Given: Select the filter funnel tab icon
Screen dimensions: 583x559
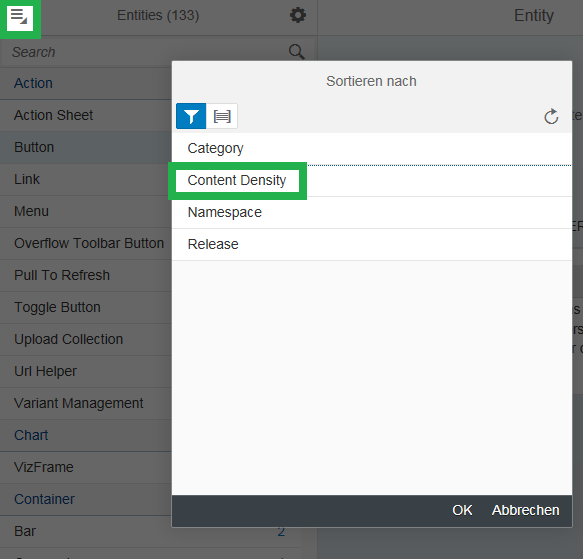Looking at the screenshot, I should [191, 116].
